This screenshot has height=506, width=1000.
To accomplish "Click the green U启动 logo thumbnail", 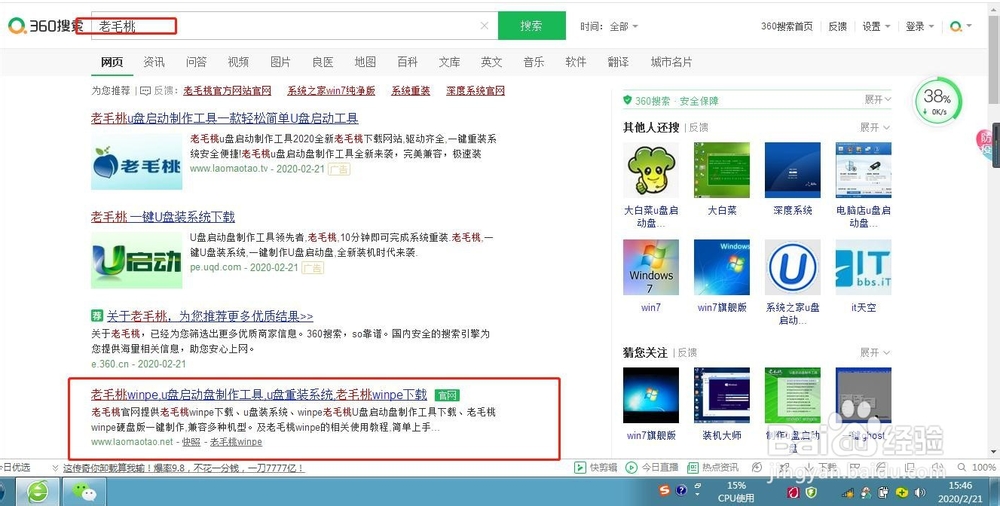I will click(136, 260).
